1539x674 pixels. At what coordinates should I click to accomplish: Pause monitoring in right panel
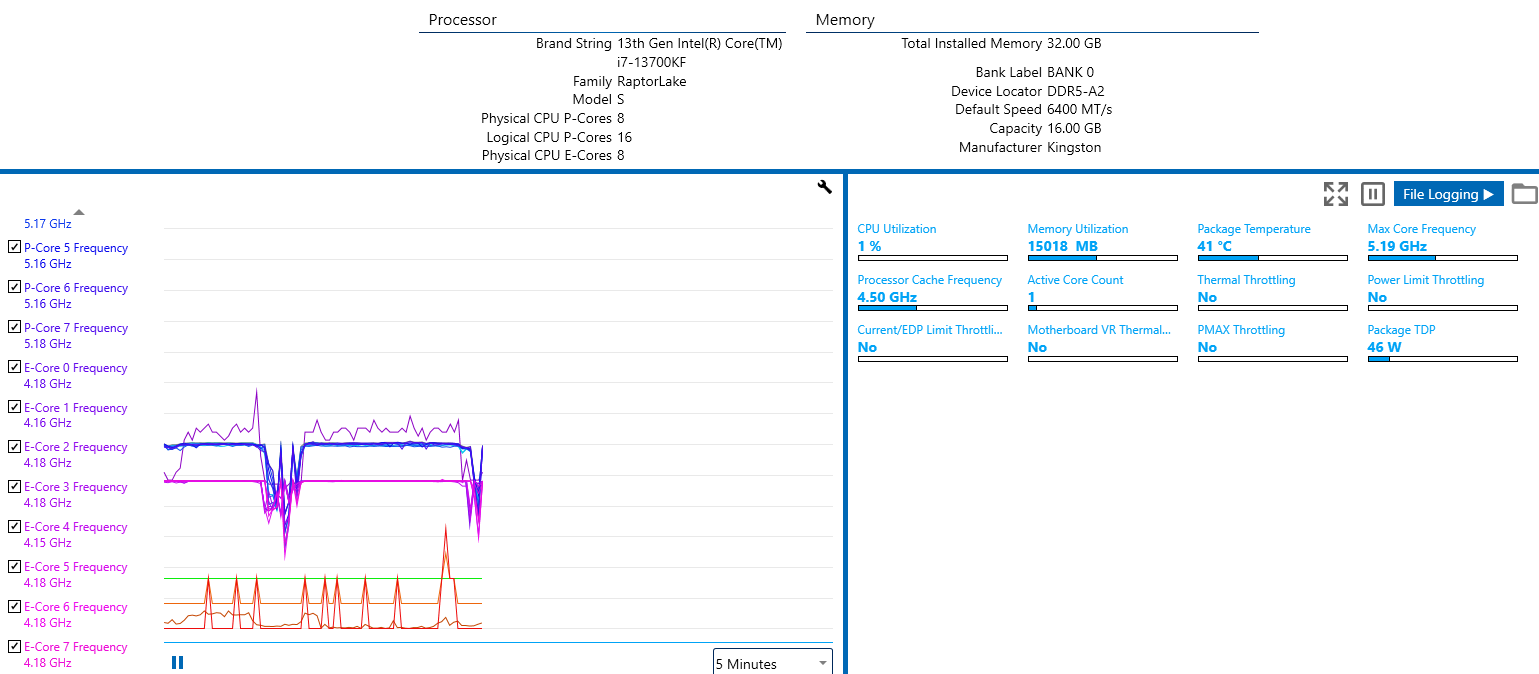1373,194
